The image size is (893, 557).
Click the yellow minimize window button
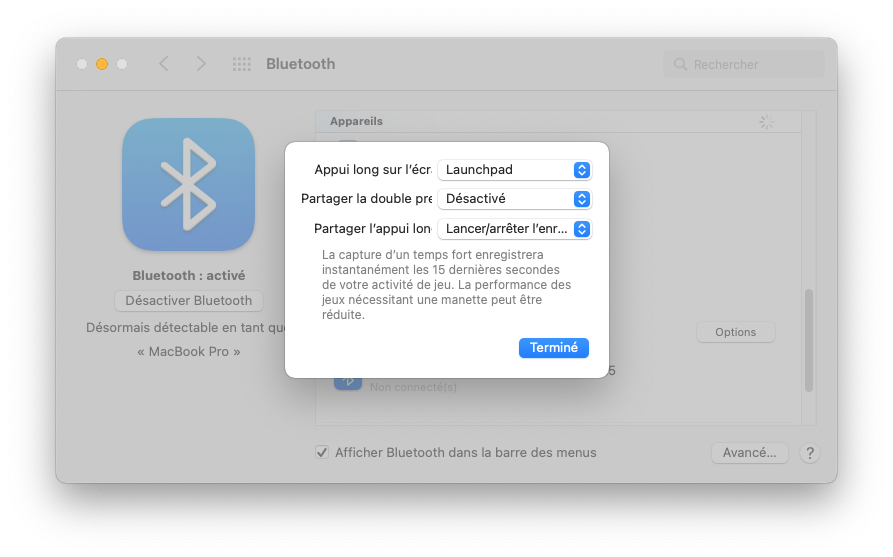102,64
